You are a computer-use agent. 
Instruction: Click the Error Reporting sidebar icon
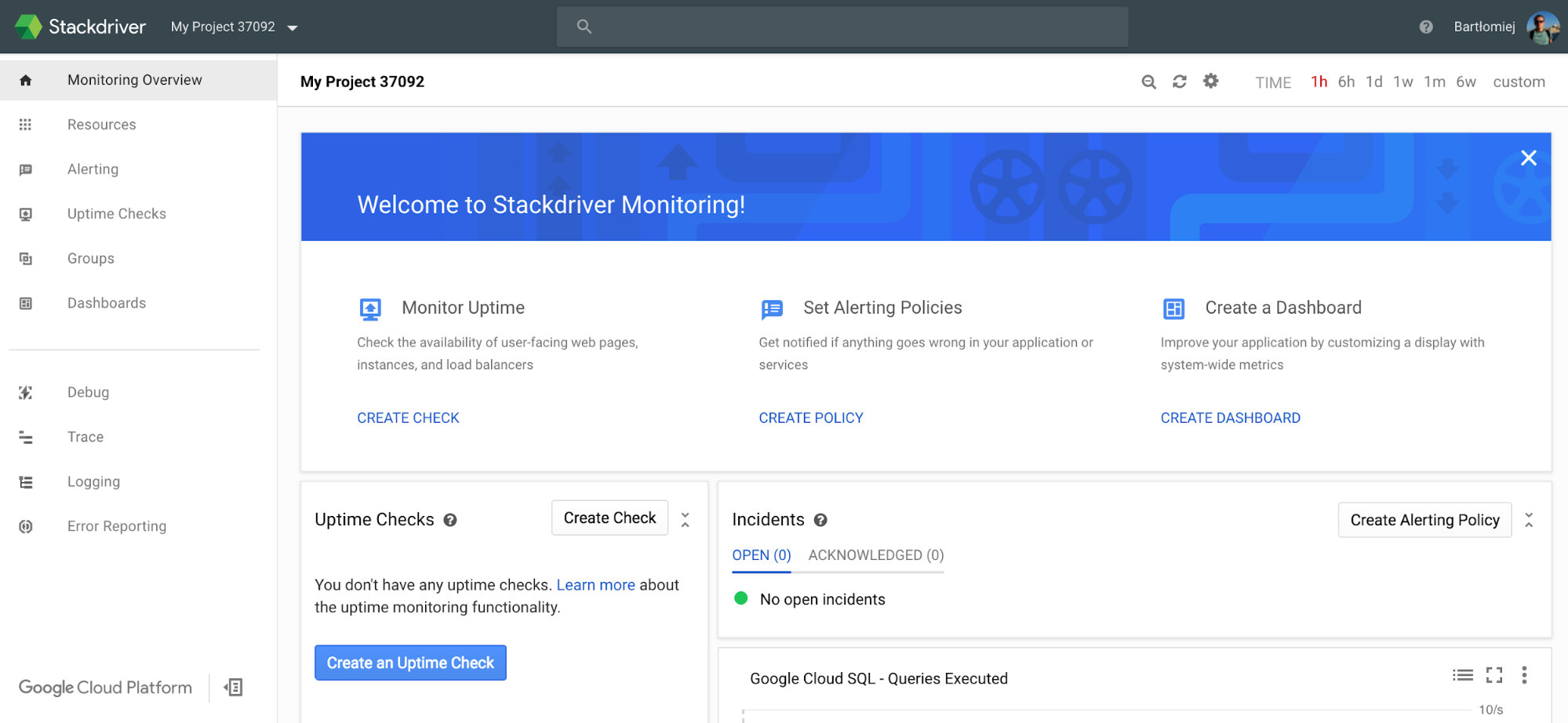tap(25, 526)
